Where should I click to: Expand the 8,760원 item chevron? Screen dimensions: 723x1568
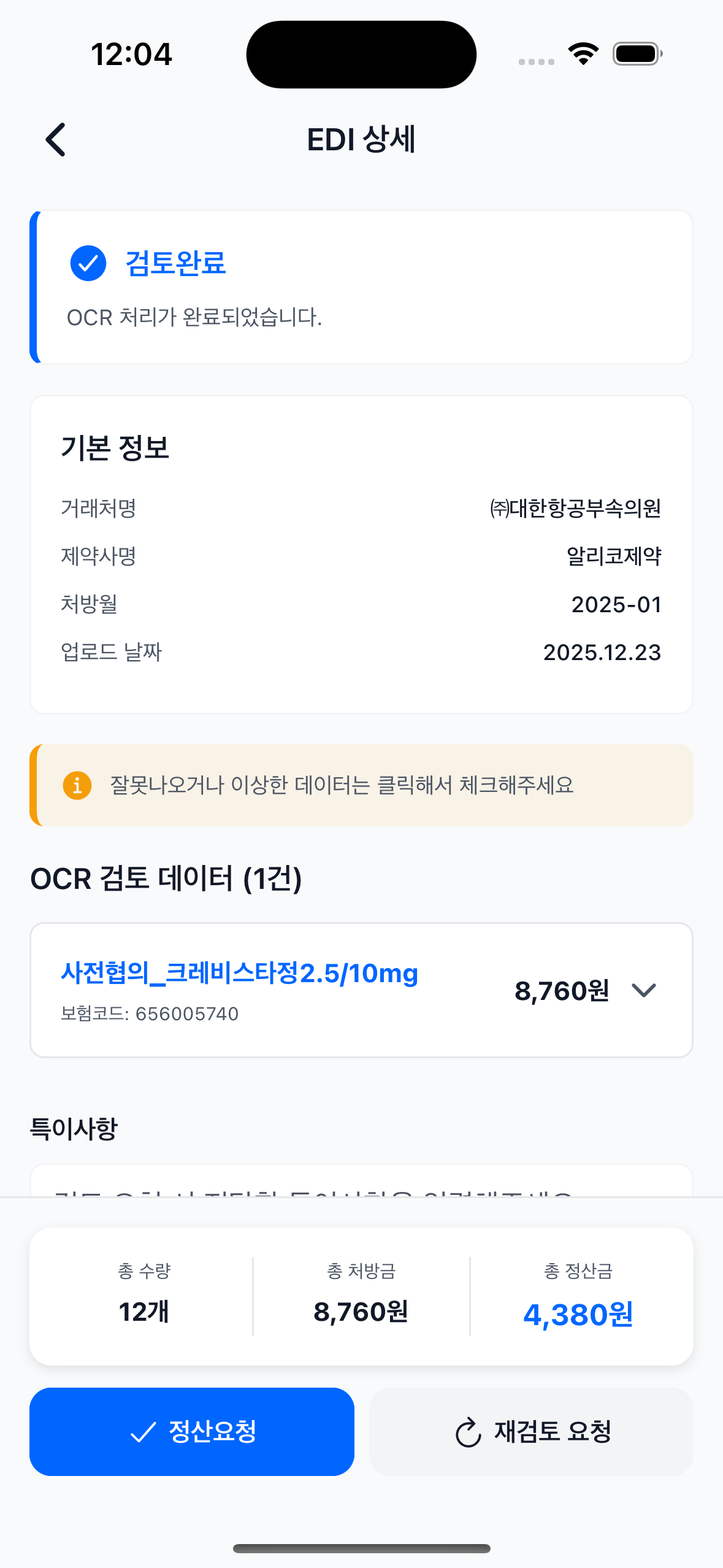pyautogui.click(x=644, y=990)
